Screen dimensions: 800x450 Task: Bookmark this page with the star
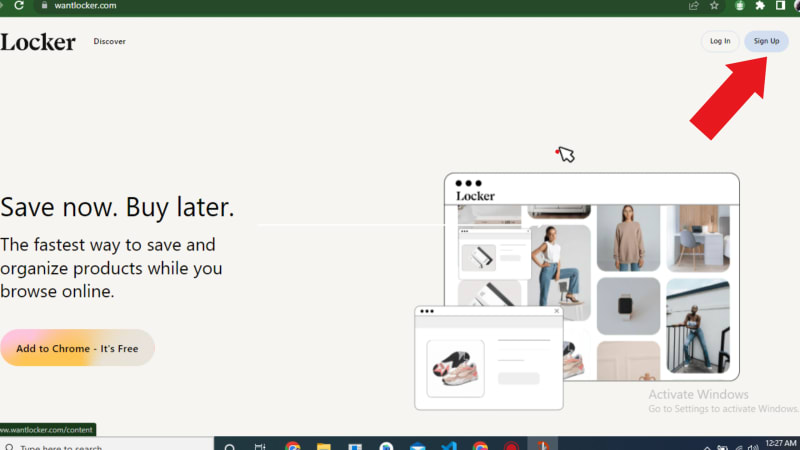click(714, 6)
